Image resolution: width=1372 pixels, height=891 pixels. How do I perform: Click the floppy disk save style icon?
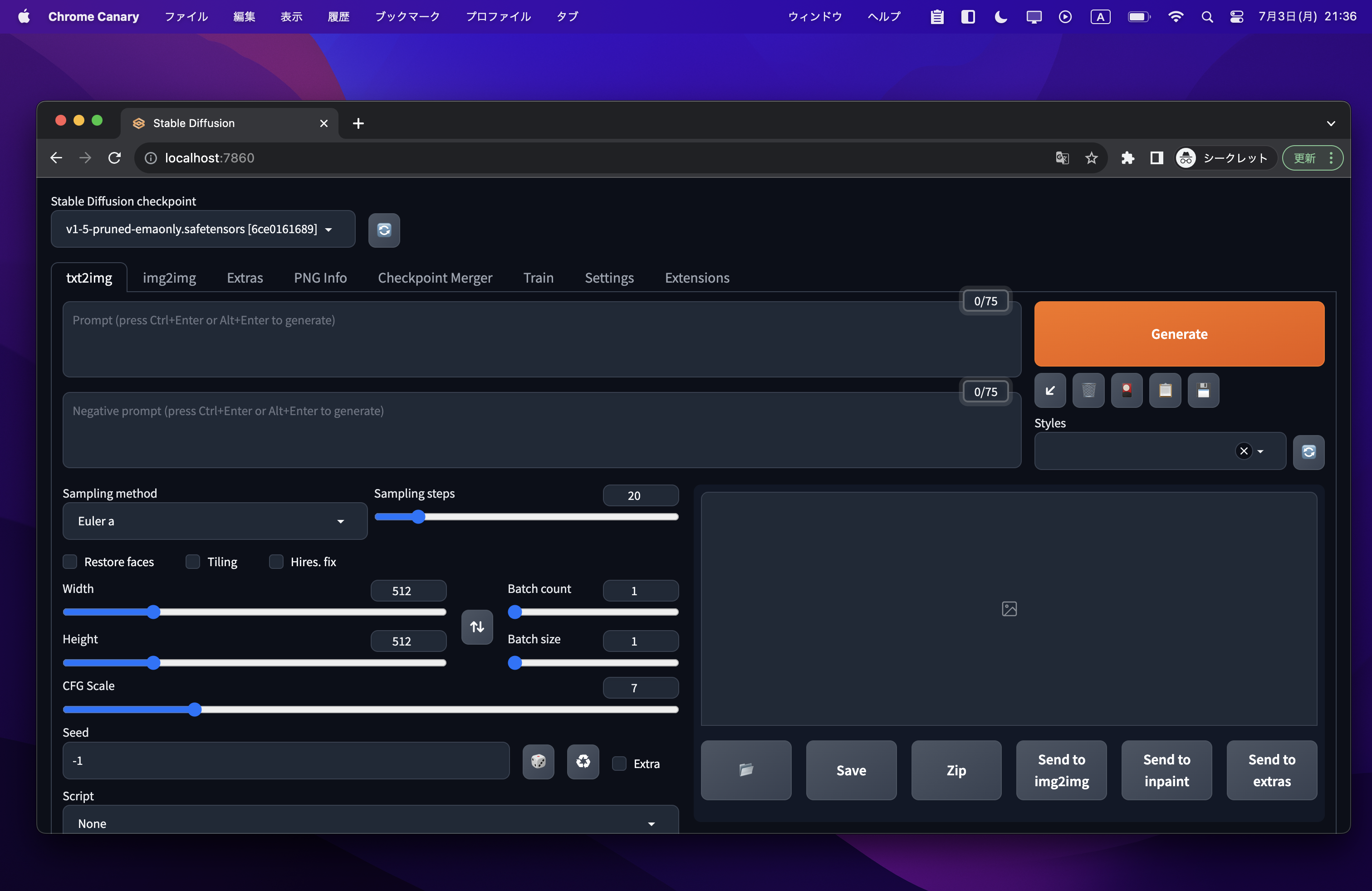click(1203, 391)
